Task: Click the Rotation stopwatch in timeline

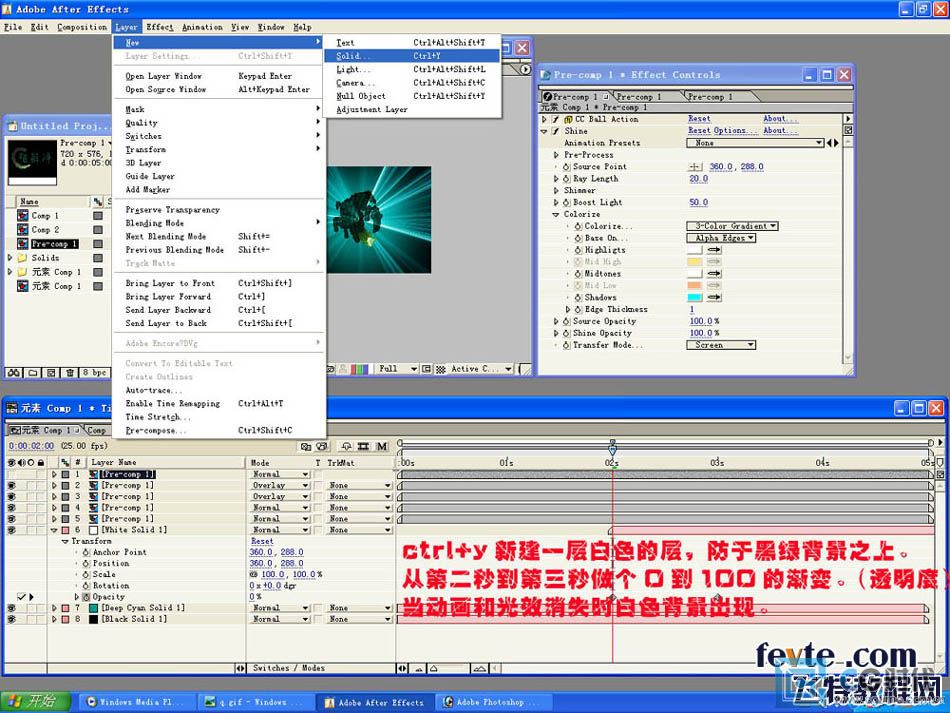Action: point(86,586)
